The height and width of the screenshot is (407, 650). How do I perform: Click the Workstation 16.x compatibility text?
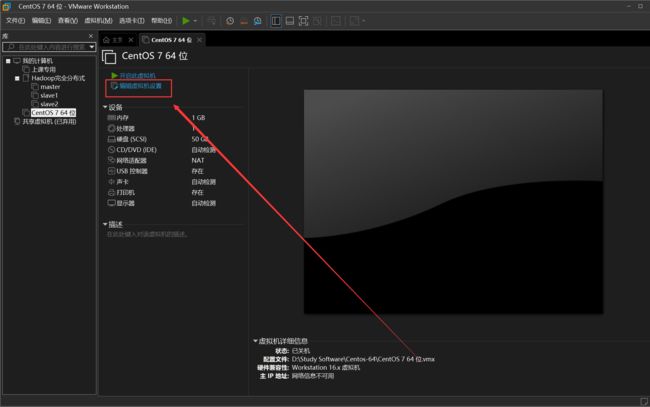point(326,368)
